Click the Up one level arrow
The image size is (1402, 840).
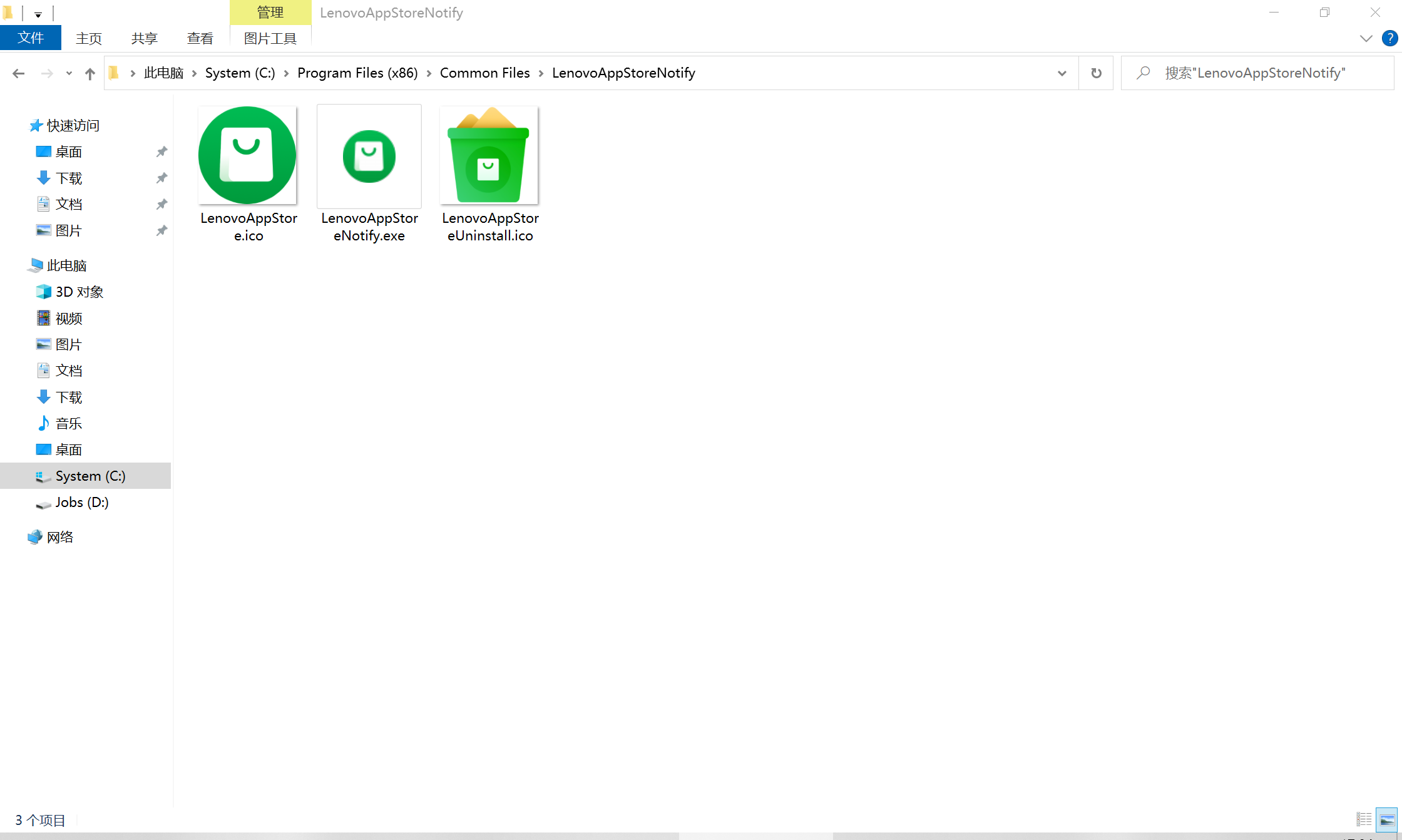coord(90,73)
